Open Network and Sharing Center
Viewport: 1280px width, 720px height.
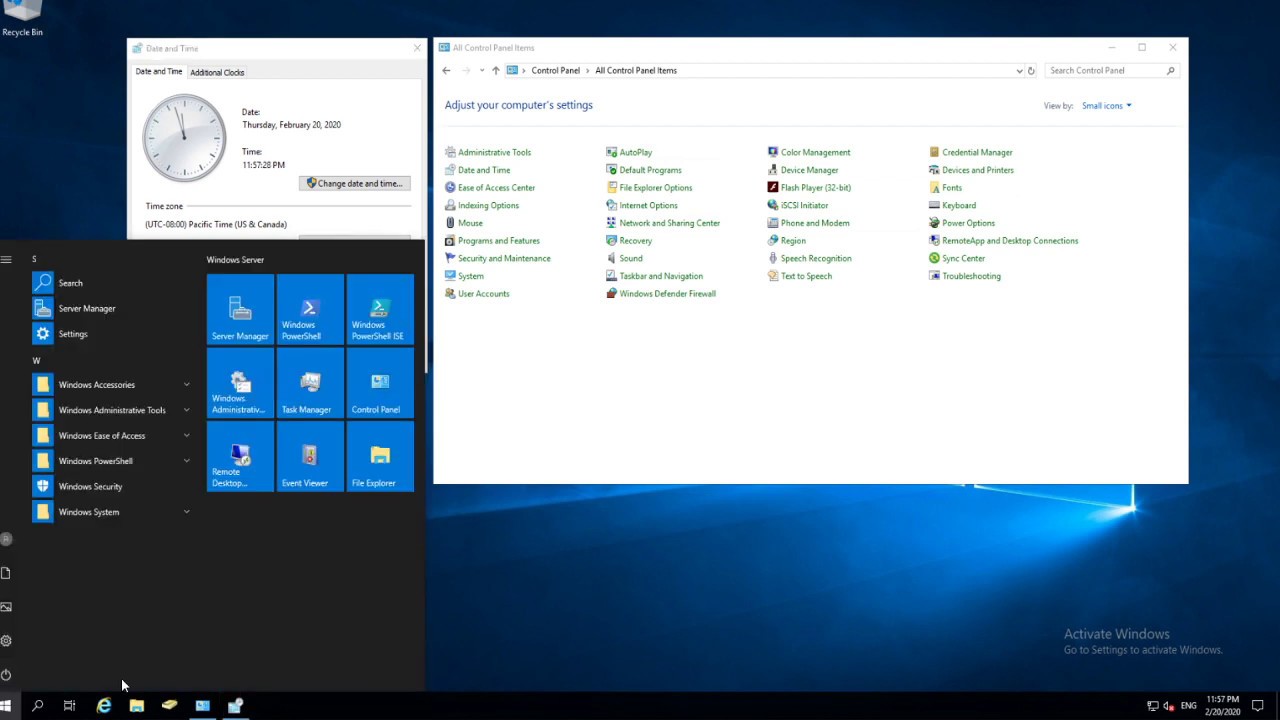(x=663, y=223)
